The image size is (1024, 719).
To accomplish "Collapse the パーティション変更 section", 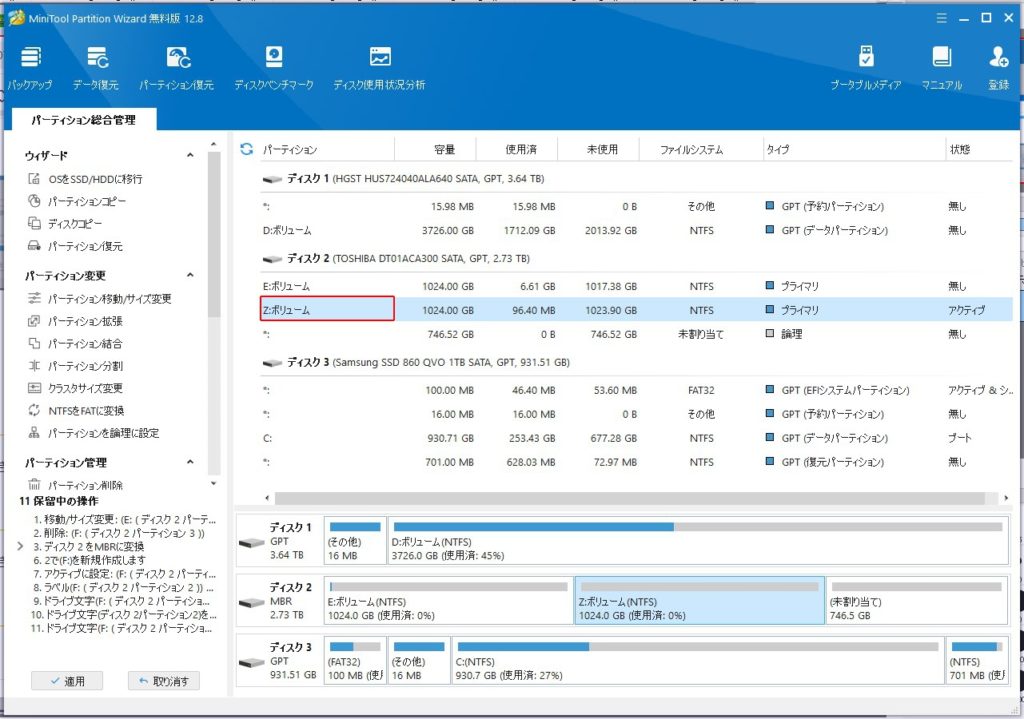I will click(x=190, y=276).
